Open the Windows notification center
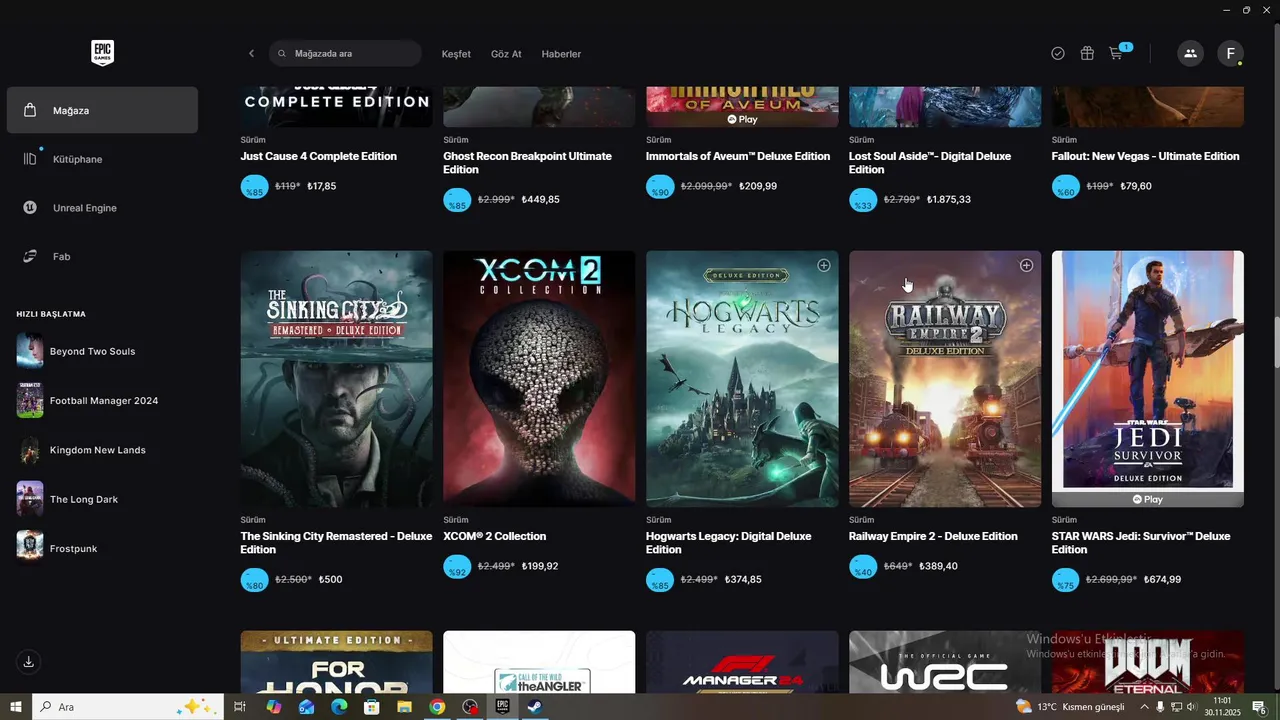 point(1259,707)
